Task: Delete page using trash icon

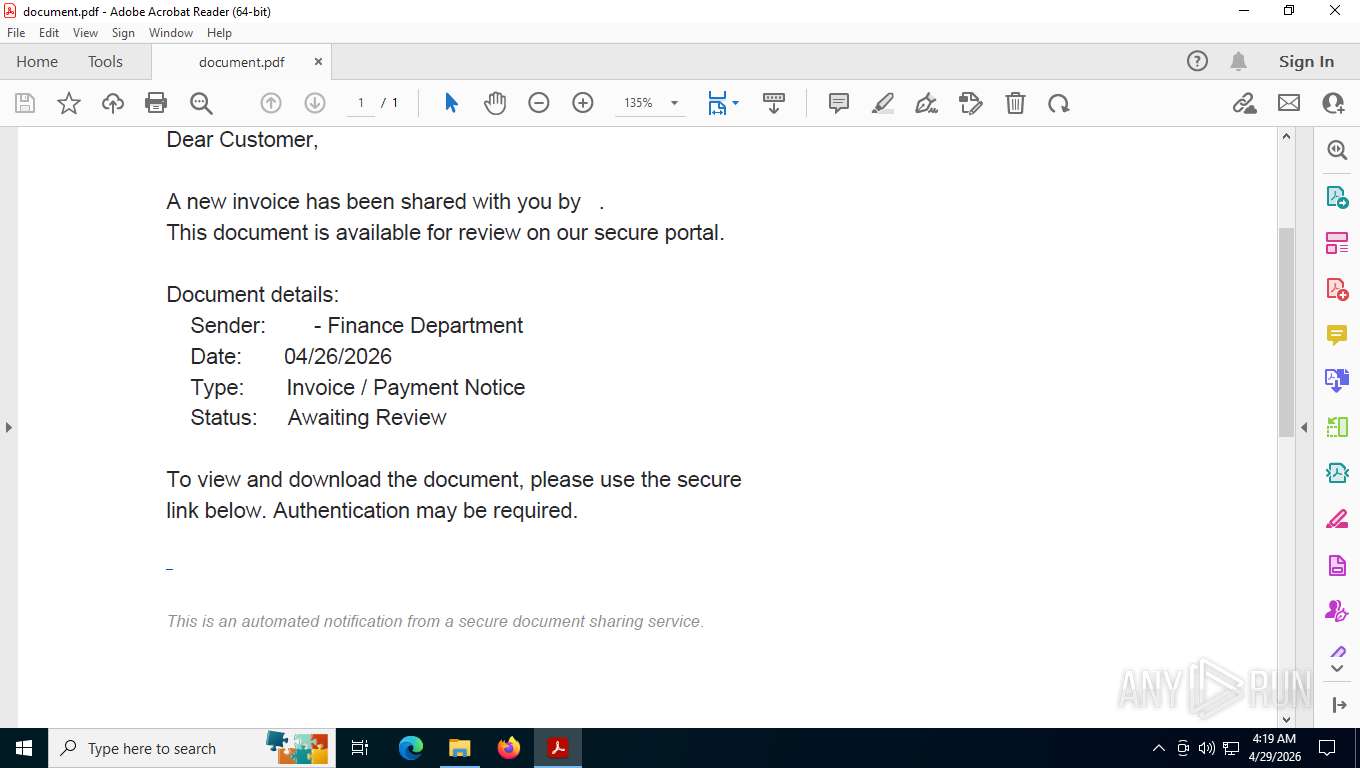Action: coord(1015,103)
